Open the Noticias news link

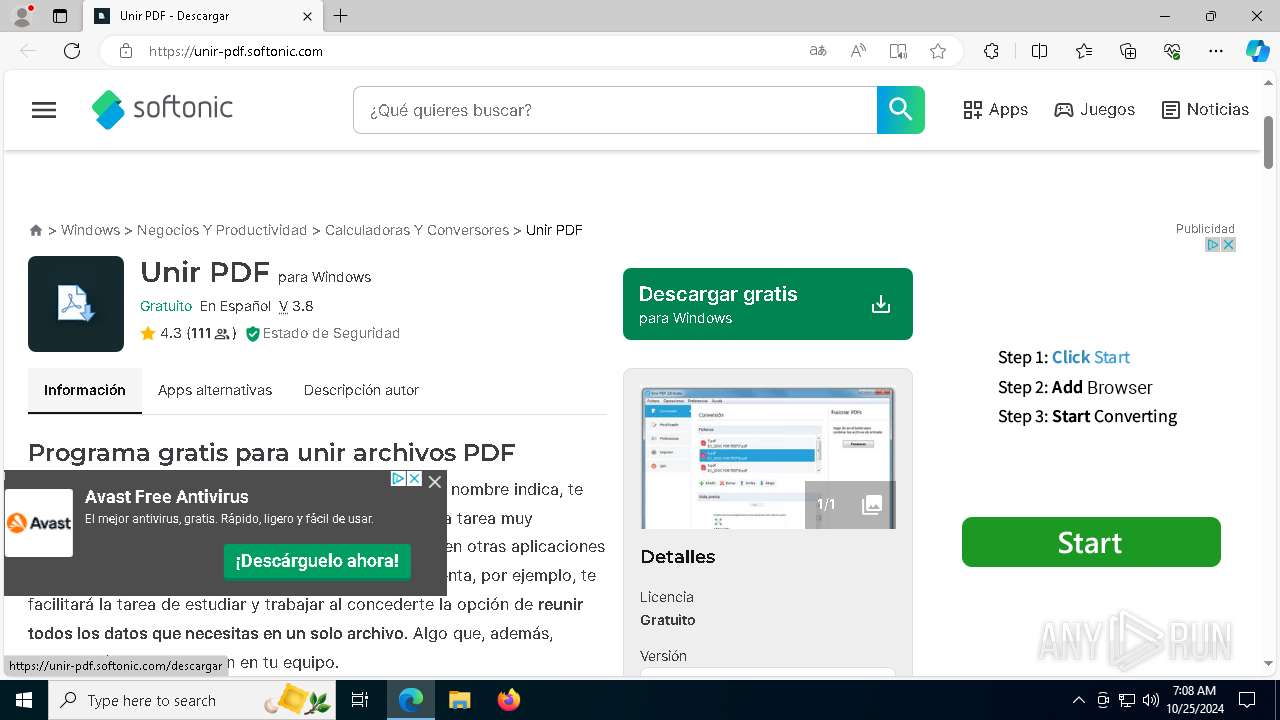(x=1205, y=110)
